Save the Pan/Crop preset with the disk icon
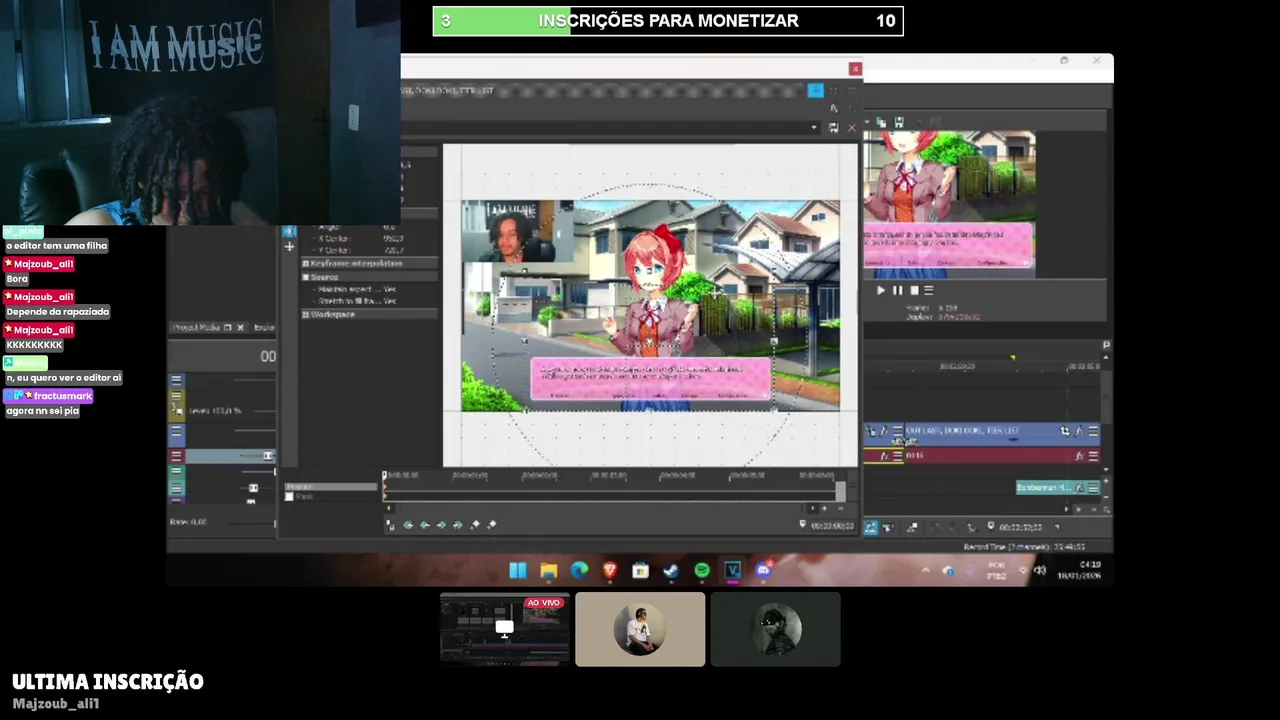1280x720 pixels. pos(834,127)
